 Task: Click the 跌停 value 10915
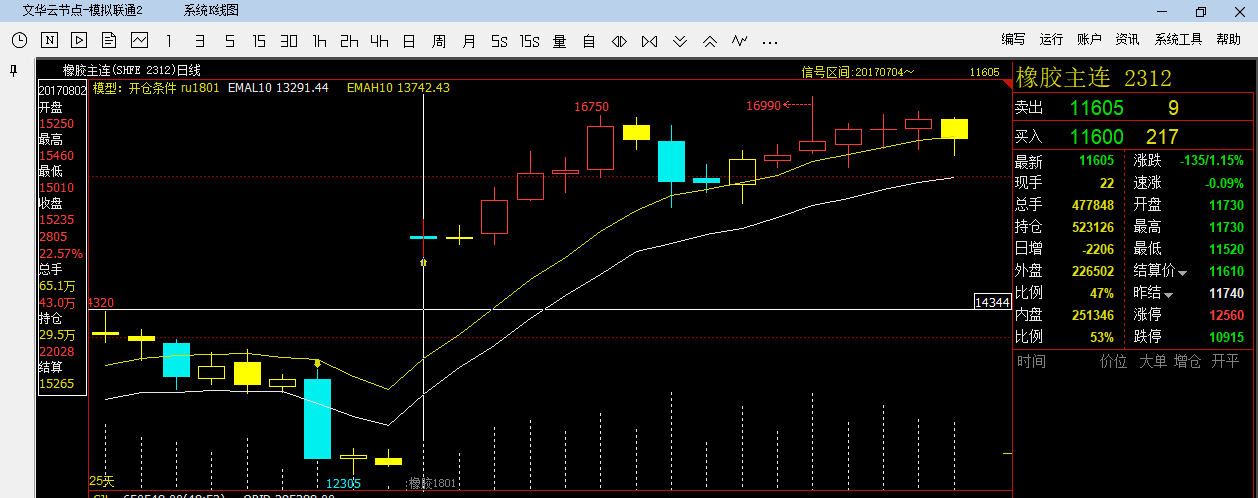(x=1226, y=338)
